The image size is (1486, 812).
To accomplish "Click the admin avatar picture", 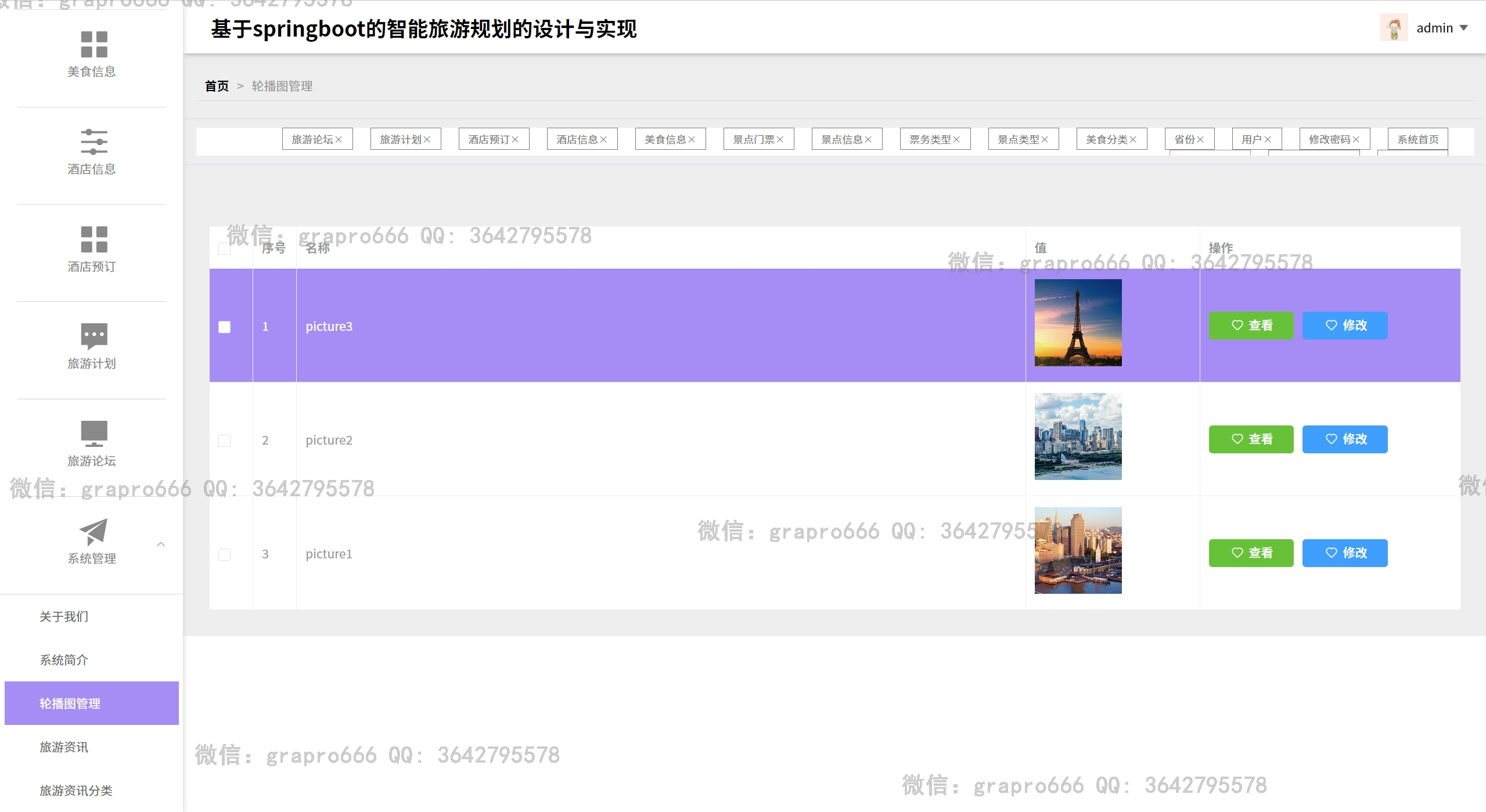I will [1394, 28].
